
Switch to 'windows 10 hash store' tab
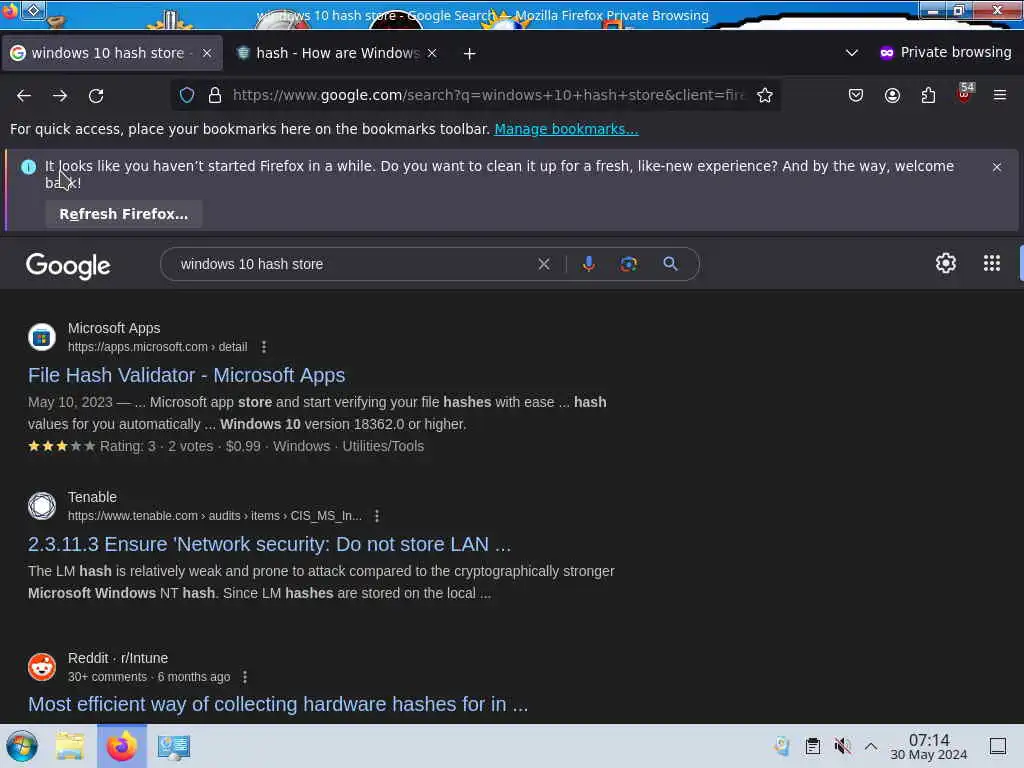[108, 53]
